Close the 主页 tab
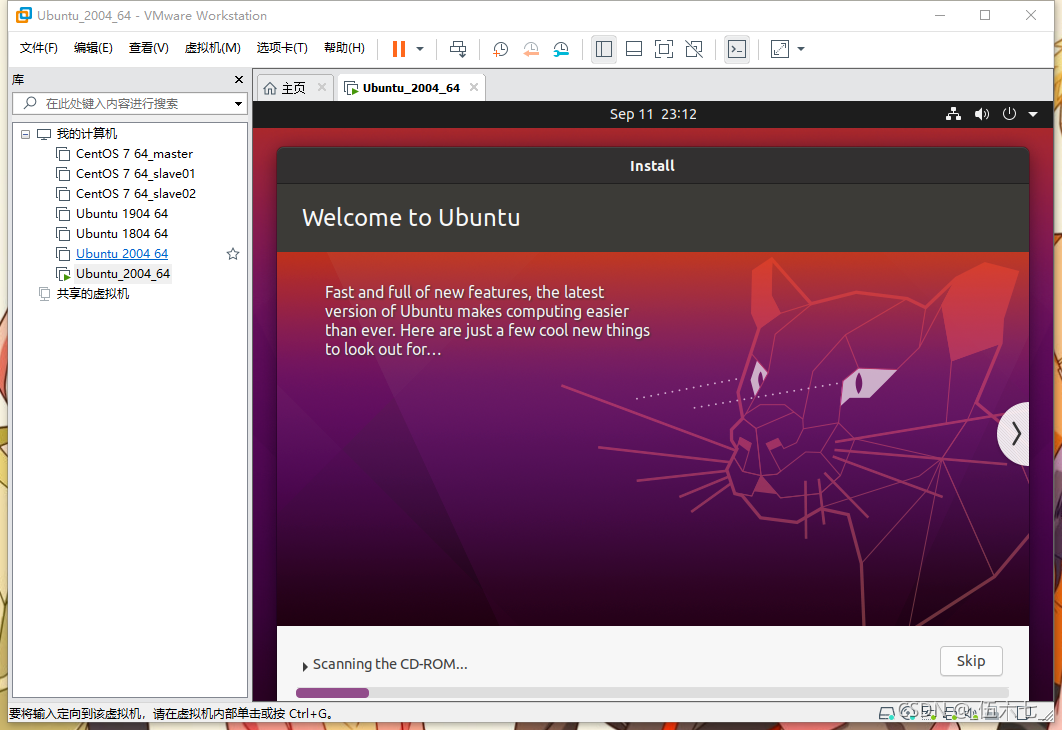The image size is (1062, 730). pyautogui.click(x=322, y=87)
